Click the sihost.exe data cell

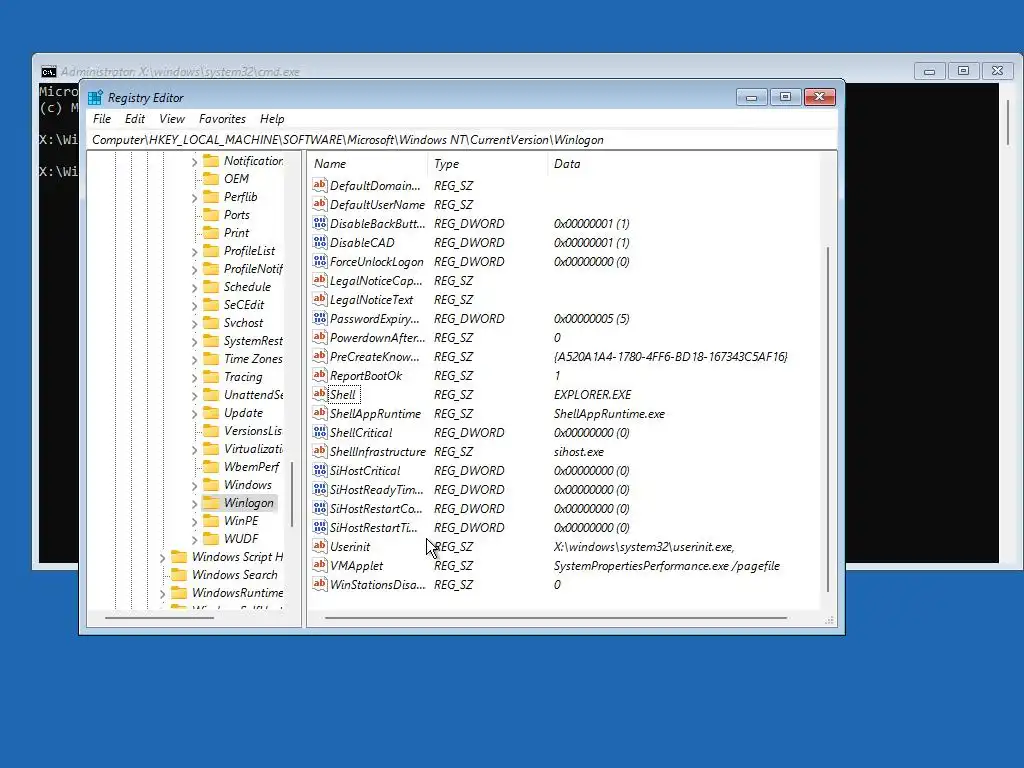579,451
